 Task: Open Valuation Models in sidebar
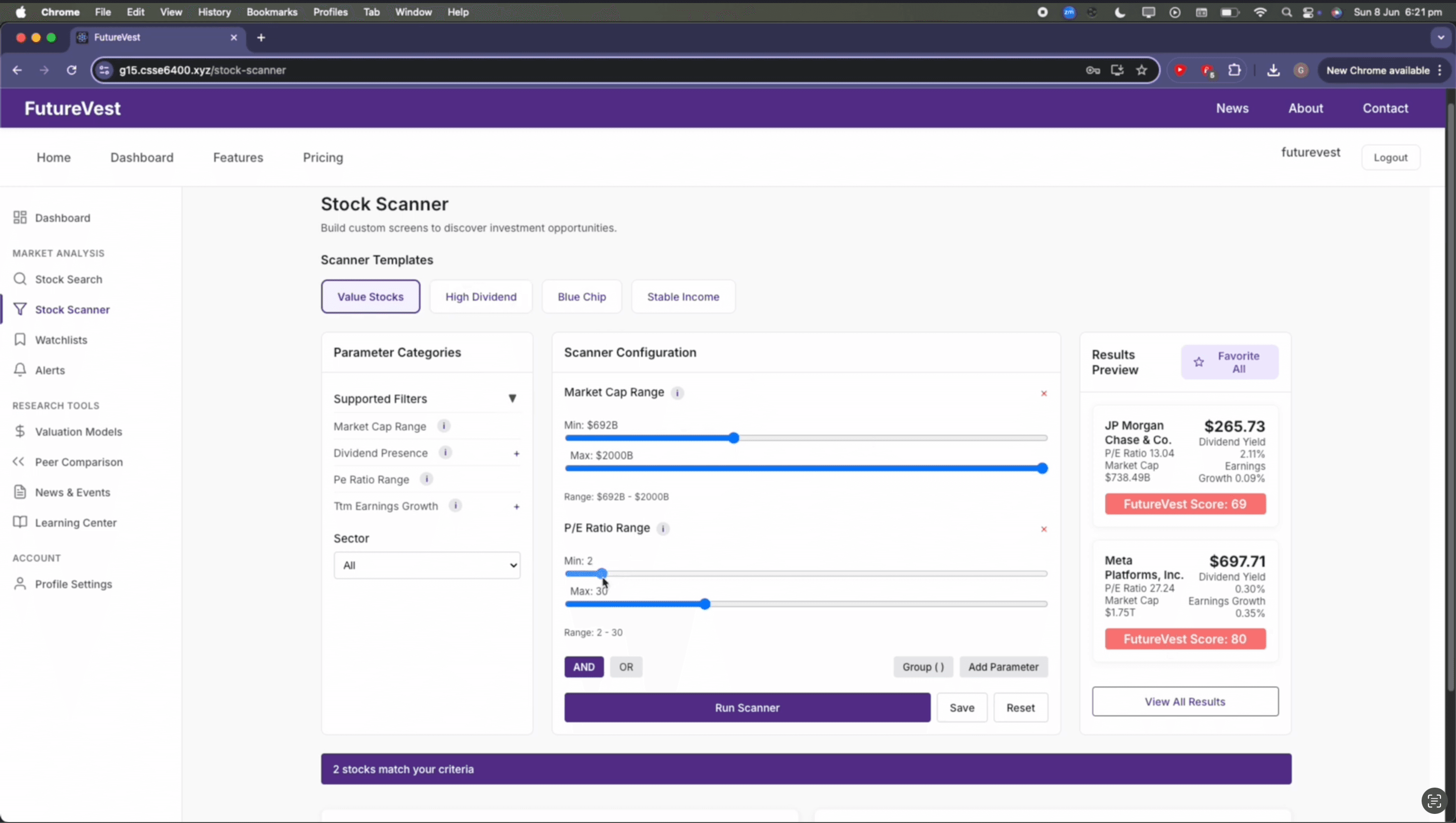click(68, 432)
